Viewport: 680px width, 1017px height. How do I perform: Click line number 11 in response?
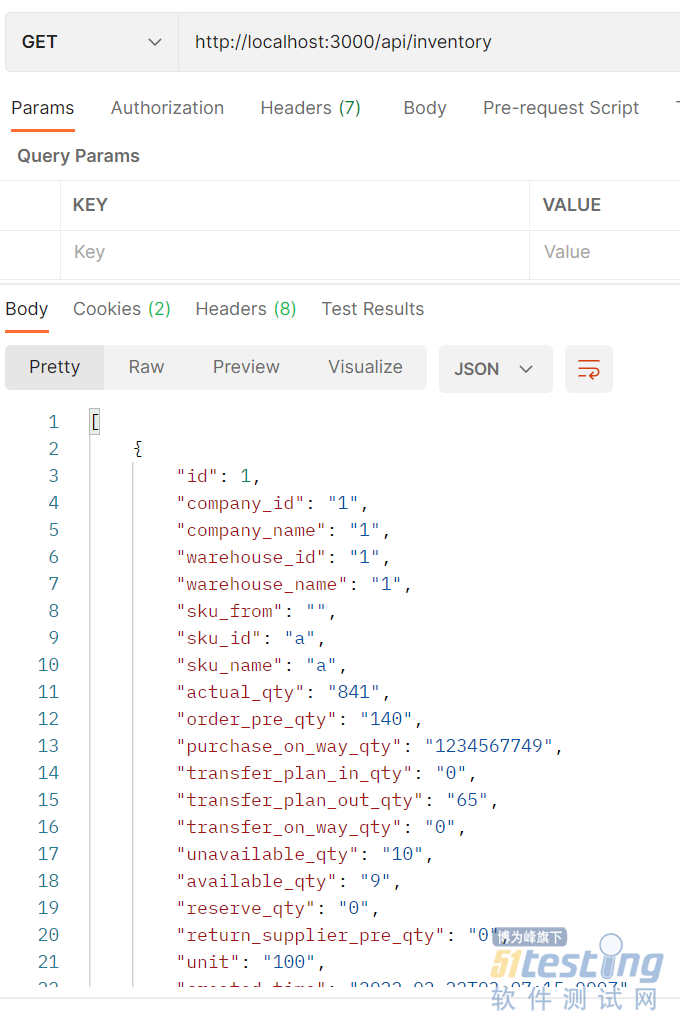point(48,692)
